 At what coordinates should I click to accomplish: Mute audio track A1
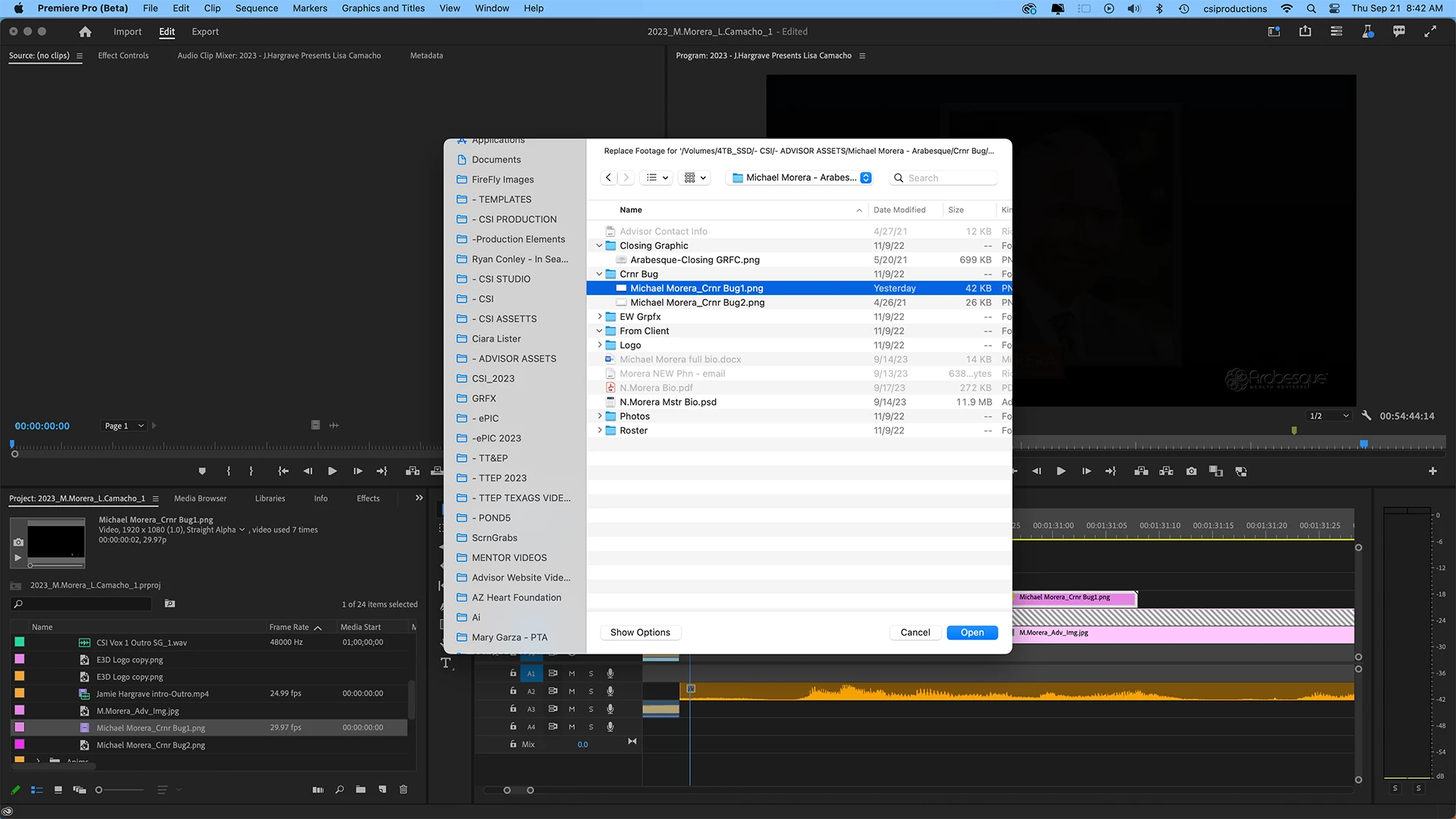pos(572,673)
